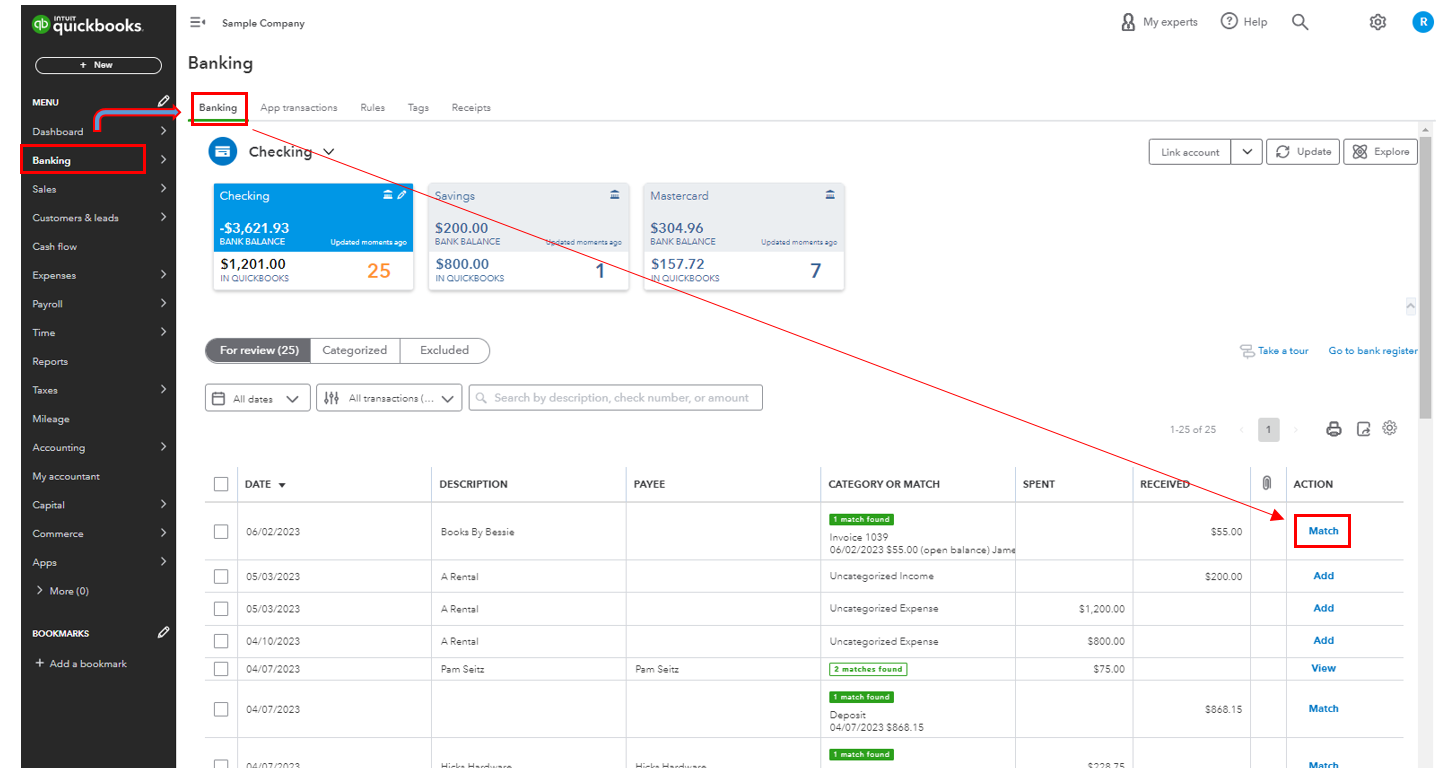Open the search magnifier icon

[x=1300, y=22]
